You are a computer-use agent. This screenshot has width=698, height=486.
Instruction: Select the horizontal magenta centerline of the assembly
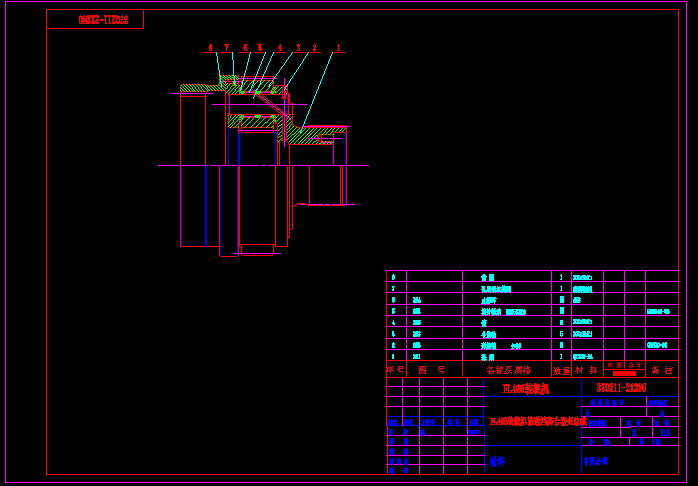260,165
